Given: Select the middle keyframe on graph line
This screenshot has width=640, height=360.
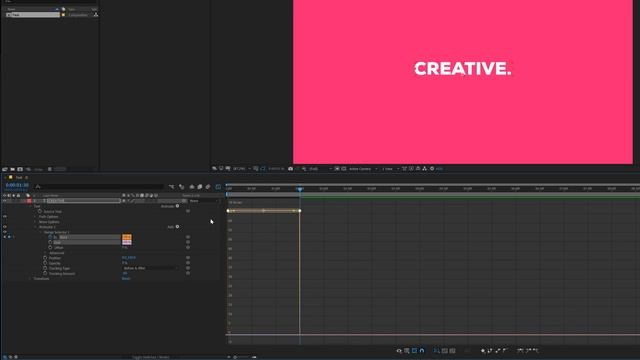Looking at the screenshot, I should 264,211.
